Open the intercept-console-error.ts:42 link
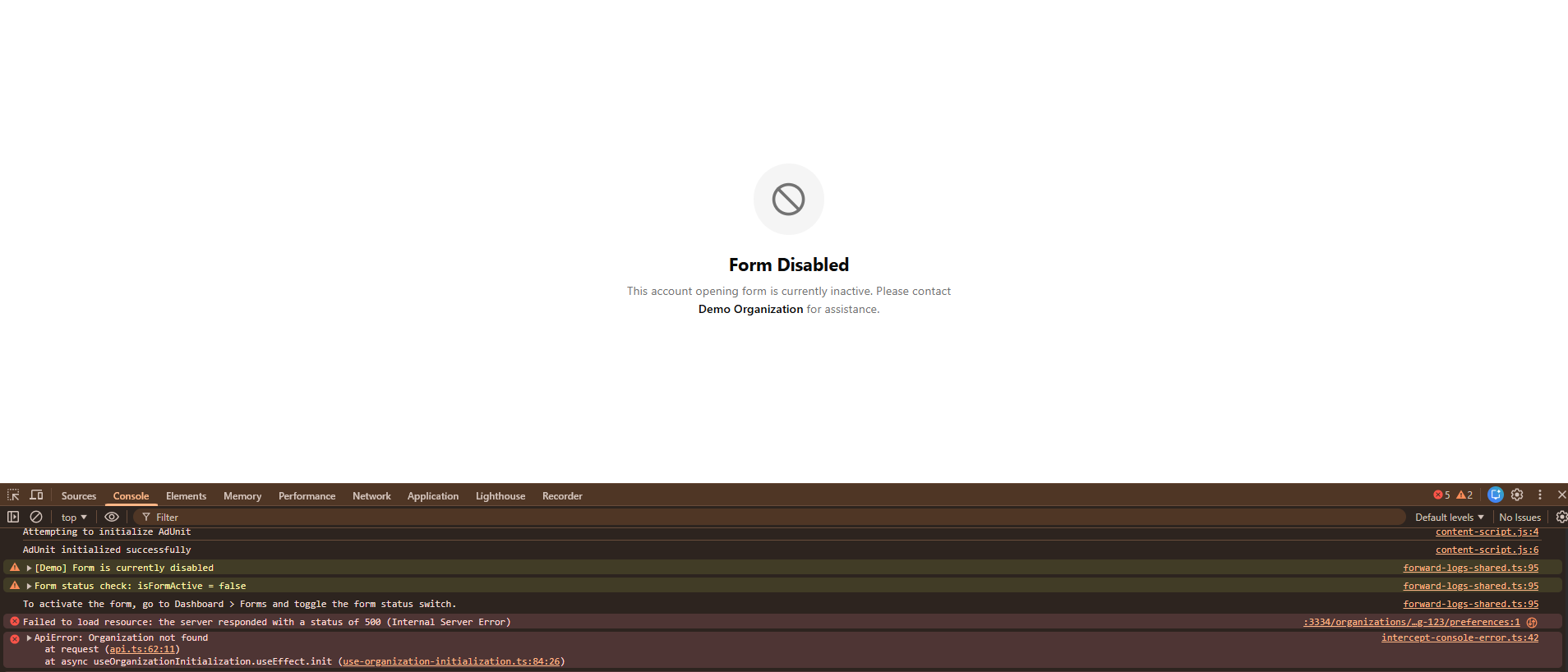The image size is (1568, 672). click(1460, 638)
